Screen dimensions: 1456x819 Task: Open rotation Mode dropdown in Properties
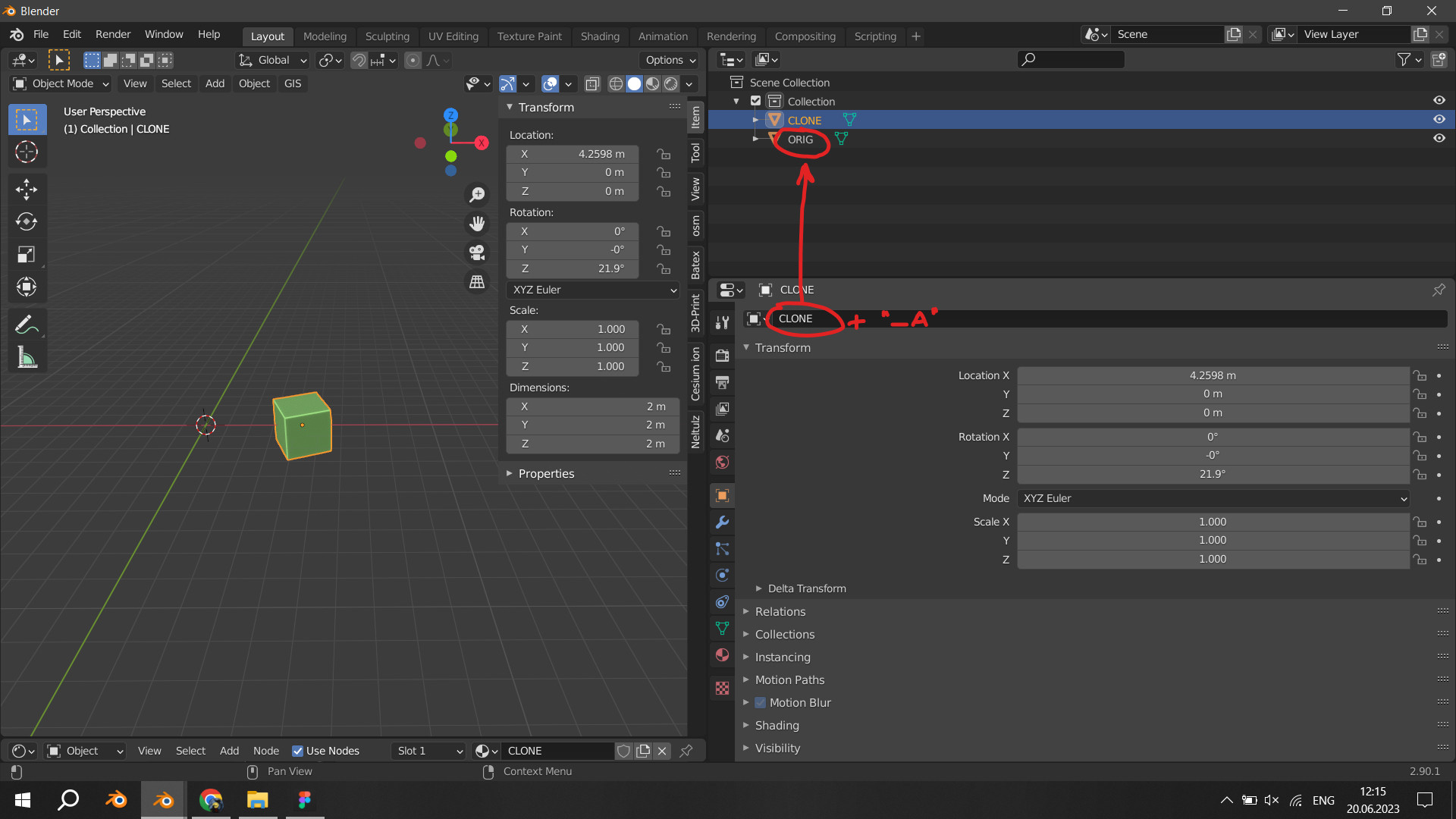click(1213, 498)
